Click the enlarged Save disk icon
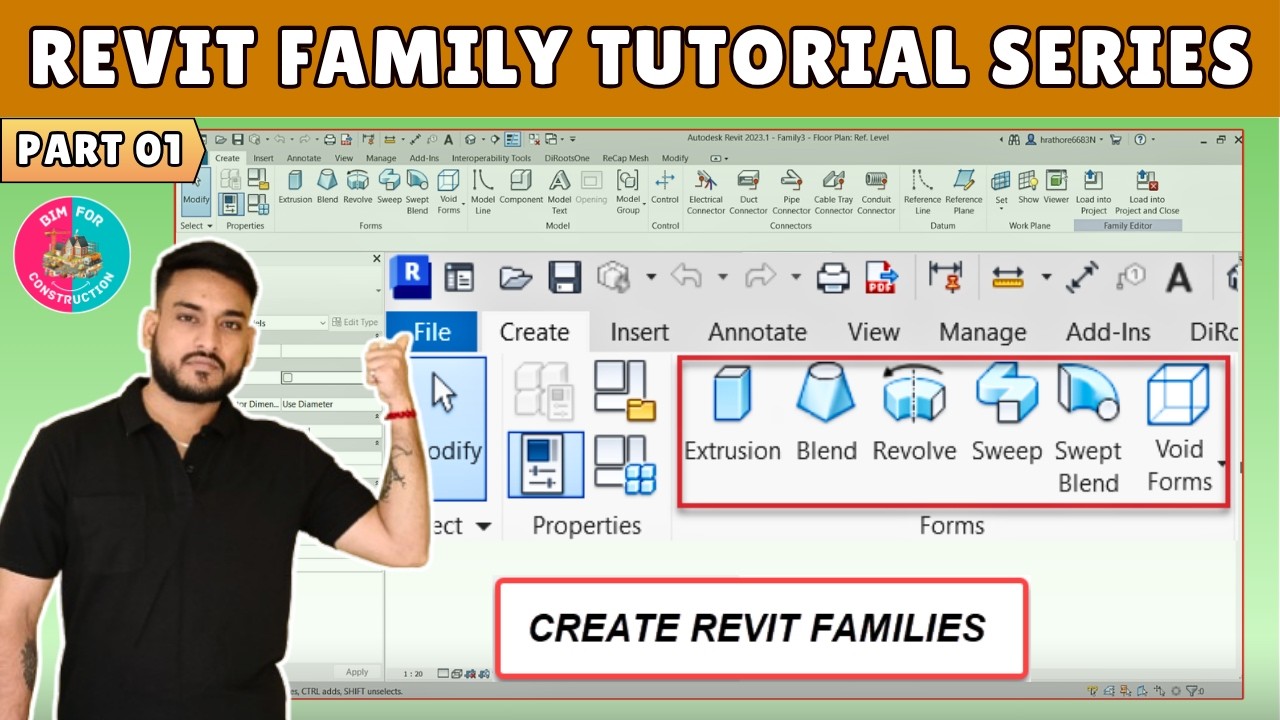The height and width of the screenshot is (720, 1280). [x=565, y=277]
